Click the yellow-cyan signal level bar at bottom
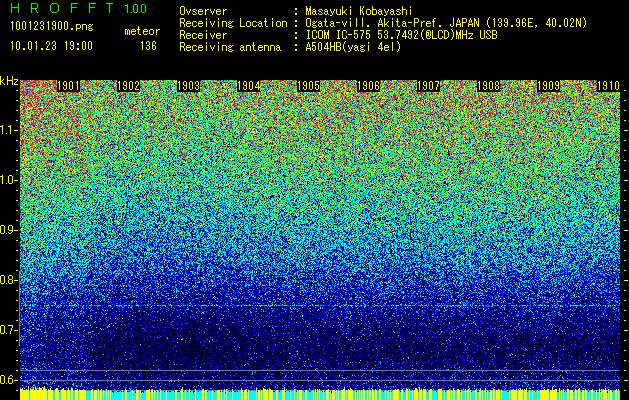 coord(320,394)
